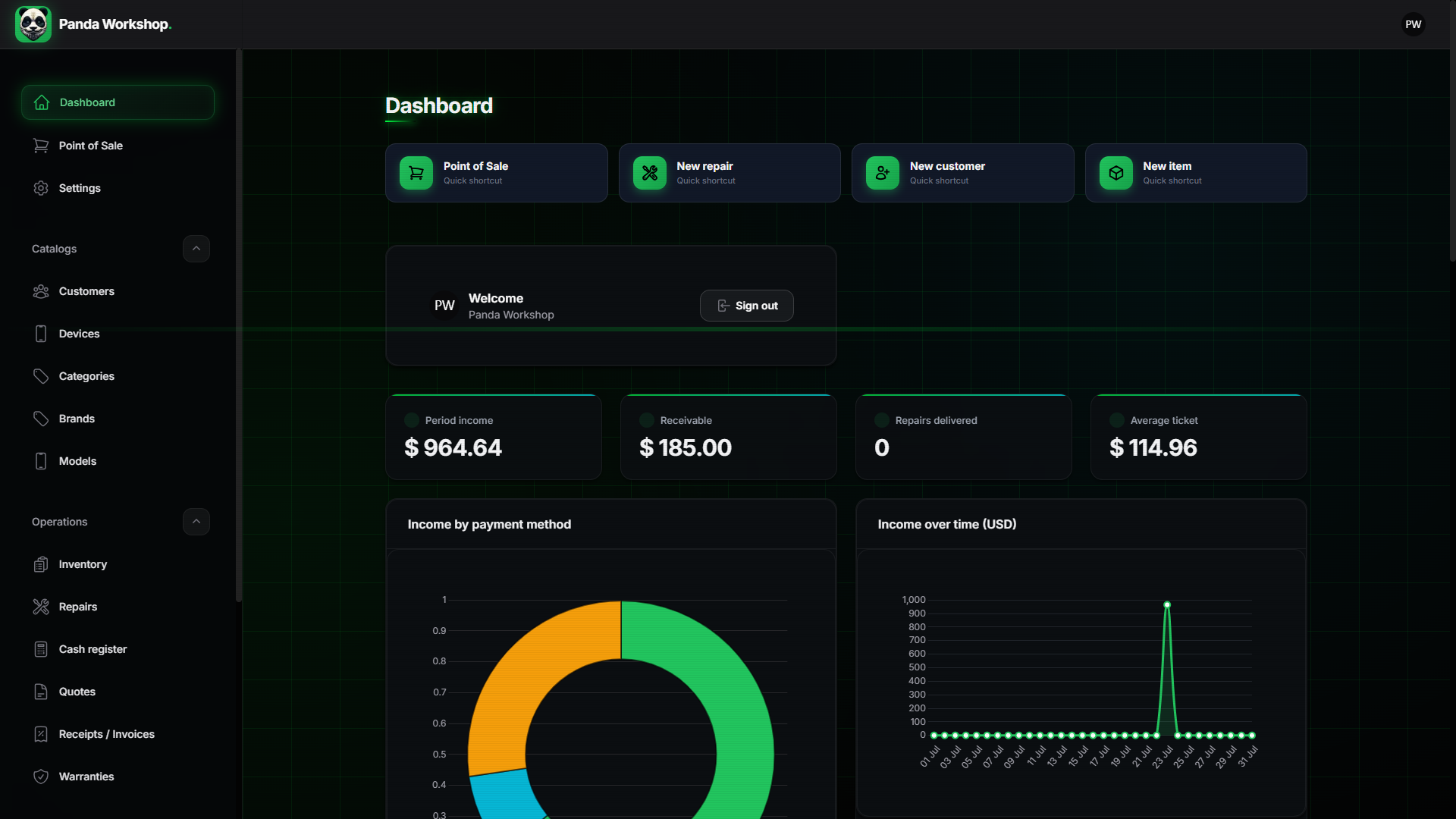Launch the Point of Sale quick shortcut
Viewport: 1456px width, 819px height.
[x=497, y=173]
